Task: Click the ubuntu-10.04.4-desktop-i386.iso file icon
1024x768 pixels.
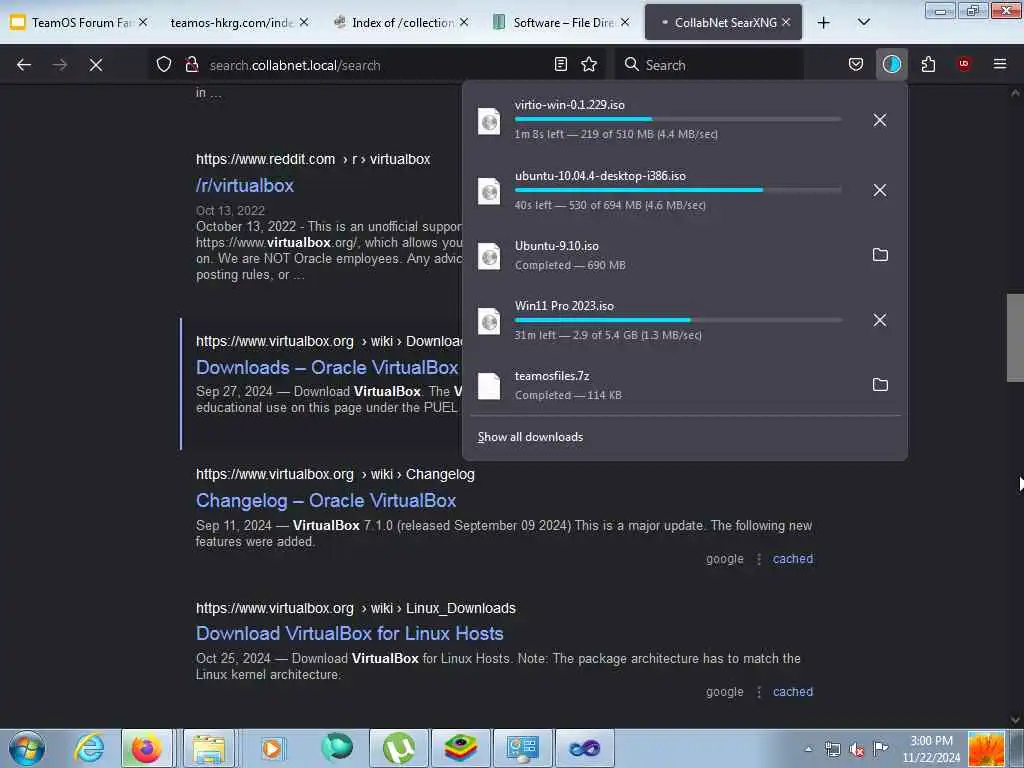Action: pyautogui.click(x=489, y=191)
